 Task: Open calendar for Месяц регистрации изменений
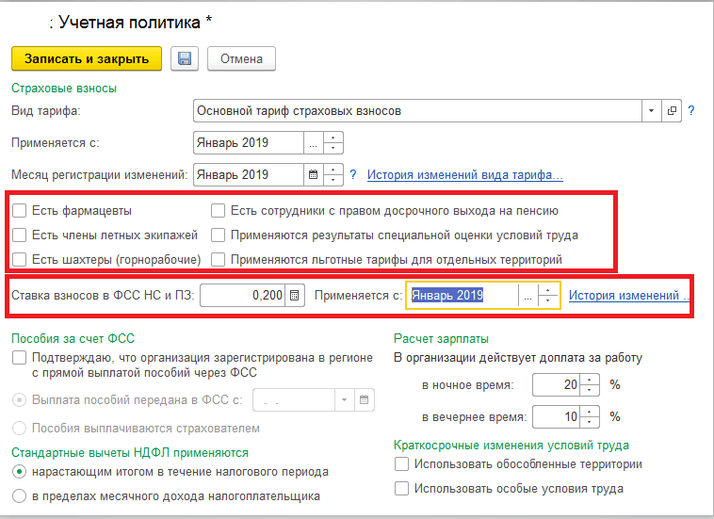coord(313,175)
